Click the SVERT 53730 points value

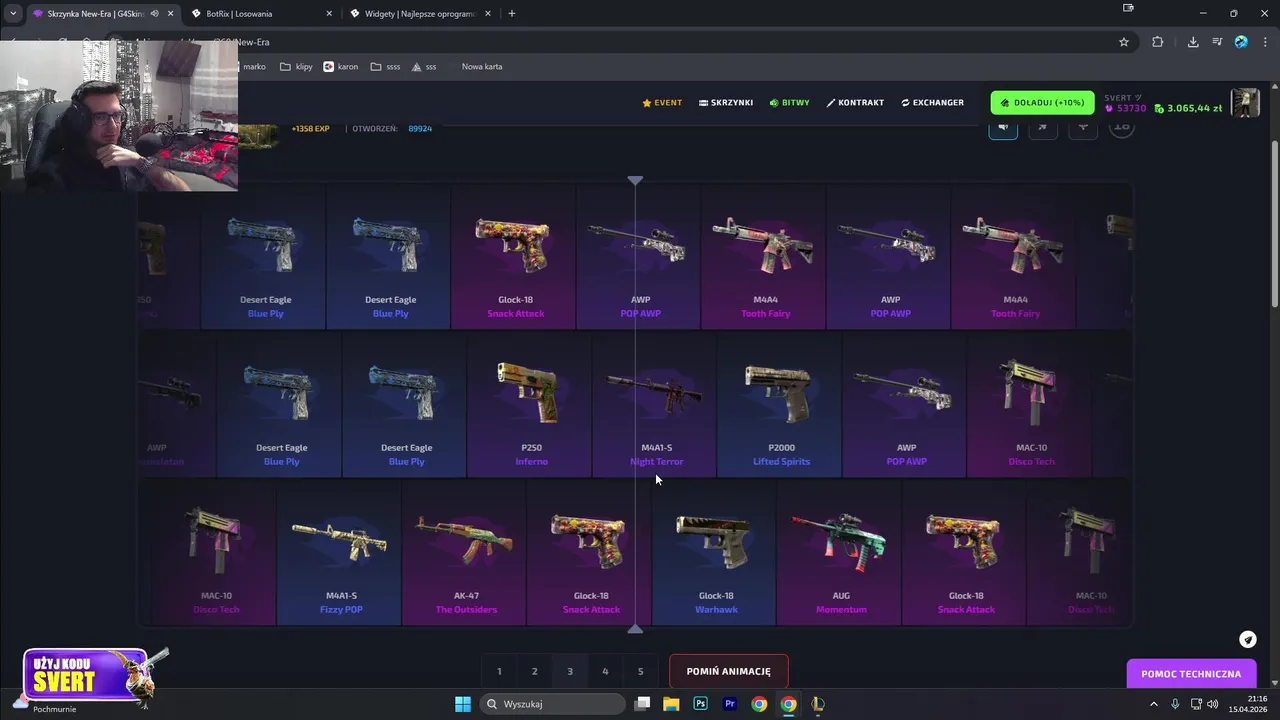click(x=1125, y=108)
